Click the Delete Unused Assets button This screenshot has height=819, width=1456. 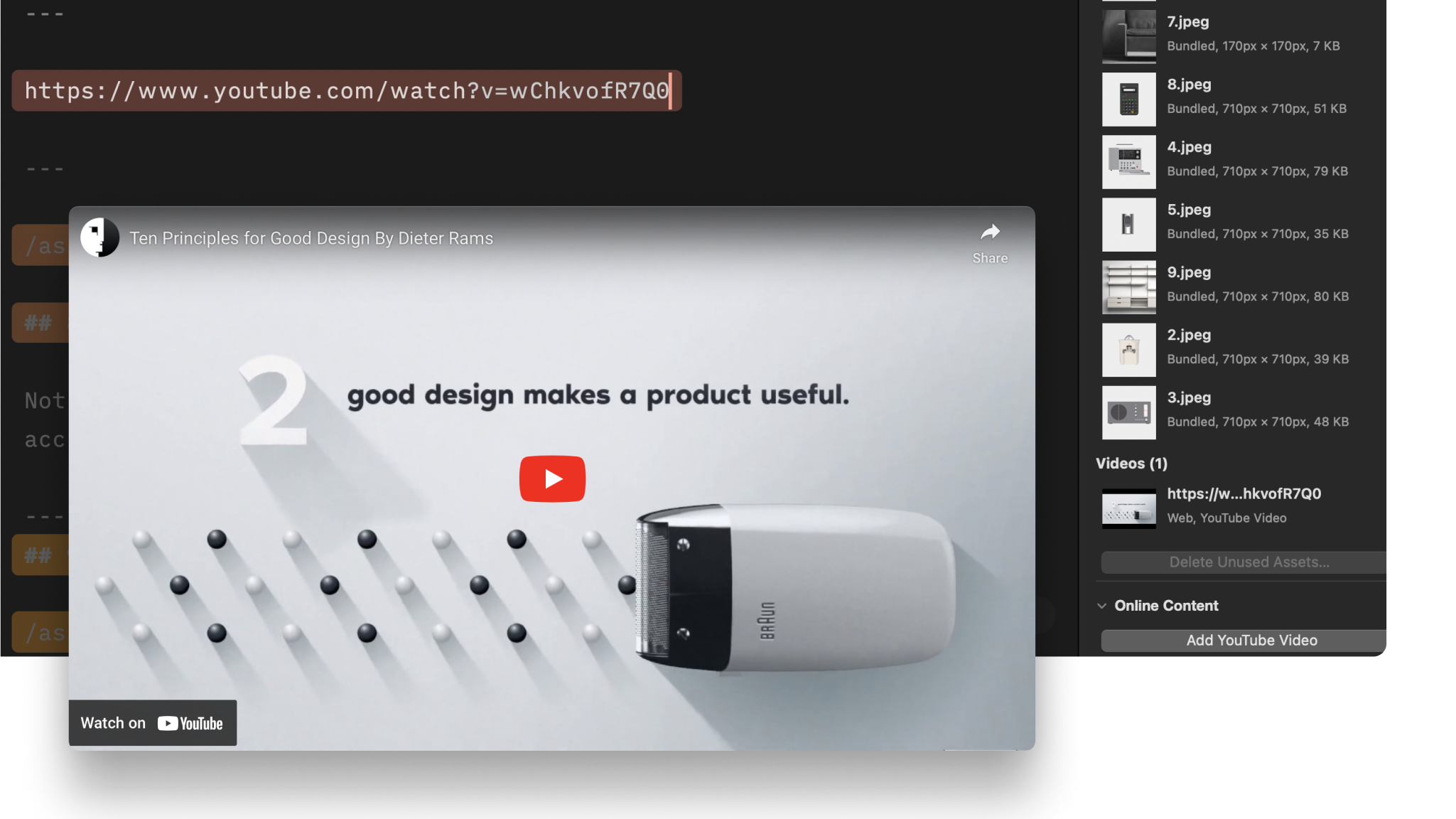[x=1249, y=562]
